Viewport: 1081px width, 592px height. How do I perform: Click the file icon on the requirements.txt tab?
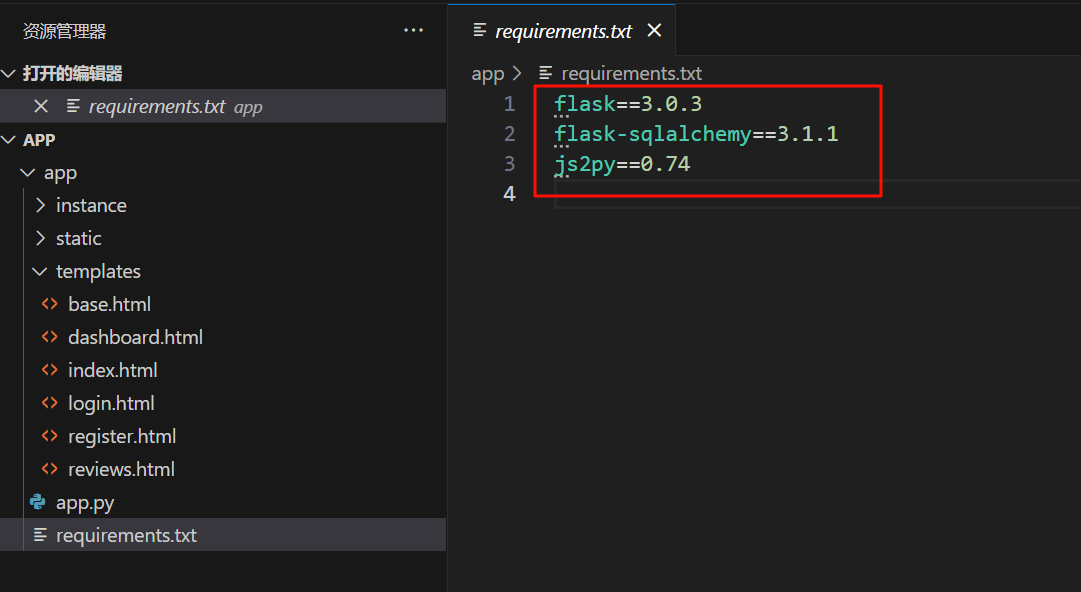[x=480, y=31]
